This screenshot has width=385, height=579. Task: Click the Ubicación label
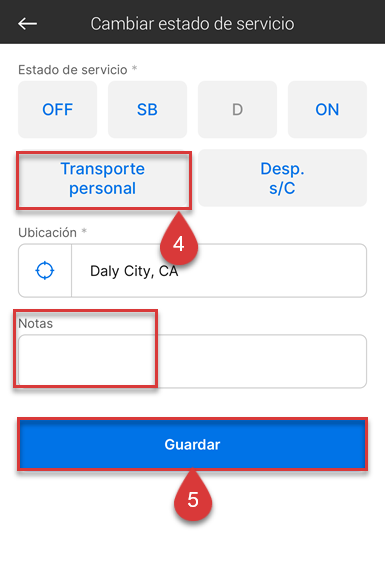click(x=48, y=233)
